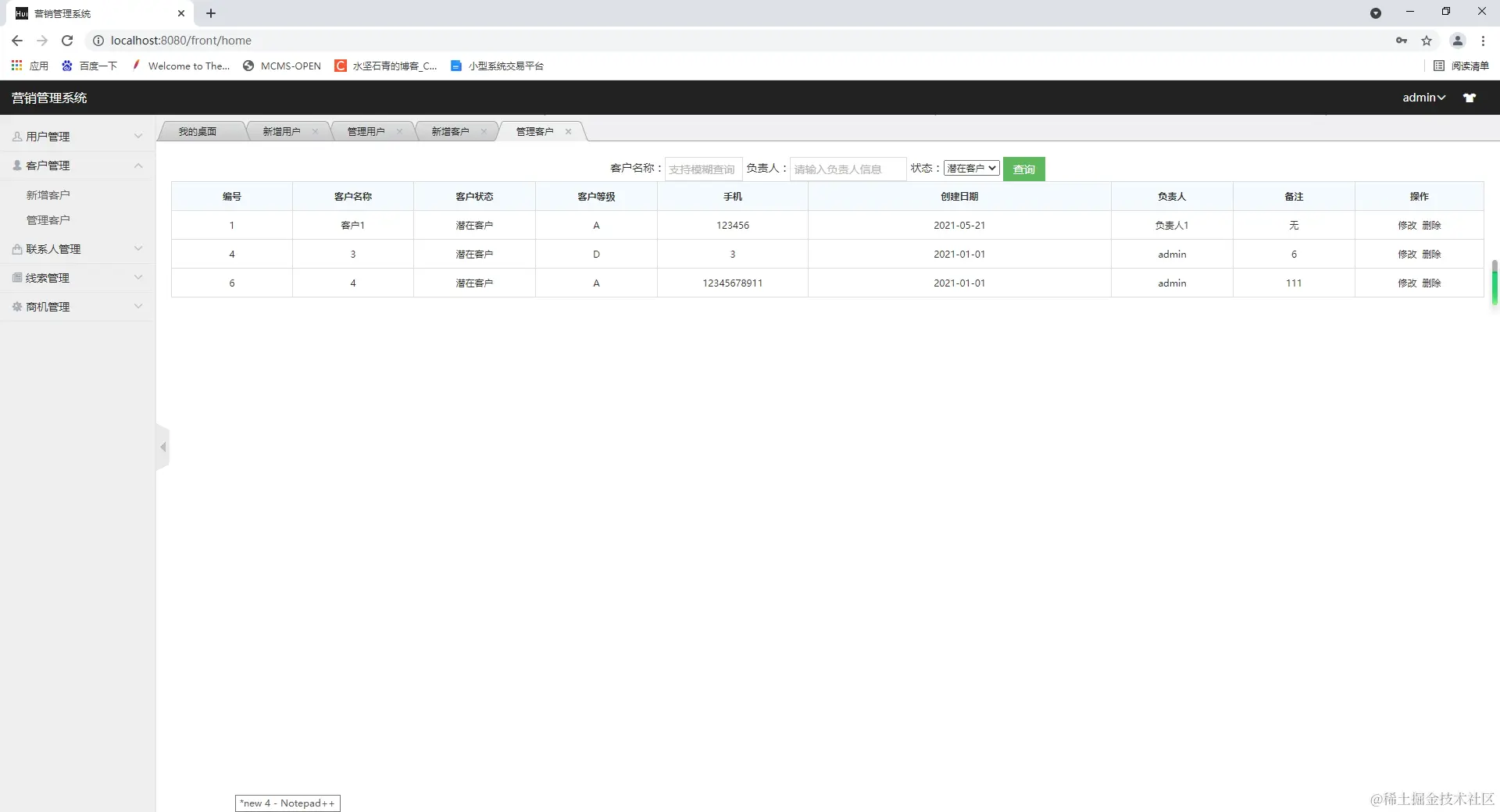This screenshot has height=812, width=1500.
Task: Open the 水坚石青的博客 bookmark
Action: [386, 66]
